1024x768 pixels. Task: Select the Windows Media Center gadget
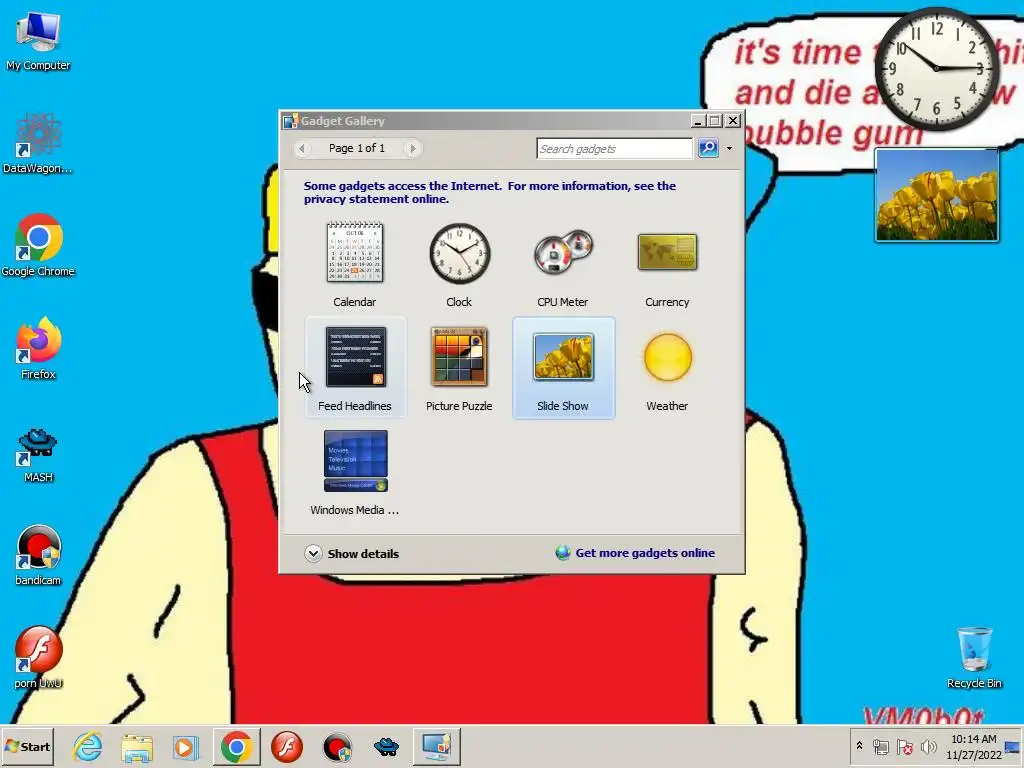(355, 472)
